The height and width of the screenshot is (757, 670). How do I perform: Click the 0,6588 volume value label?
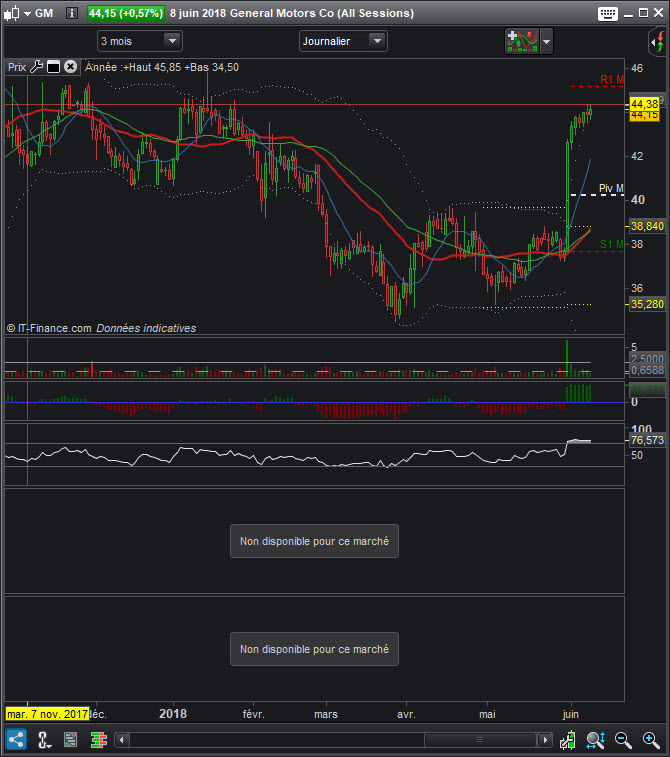tap(647, 370)
